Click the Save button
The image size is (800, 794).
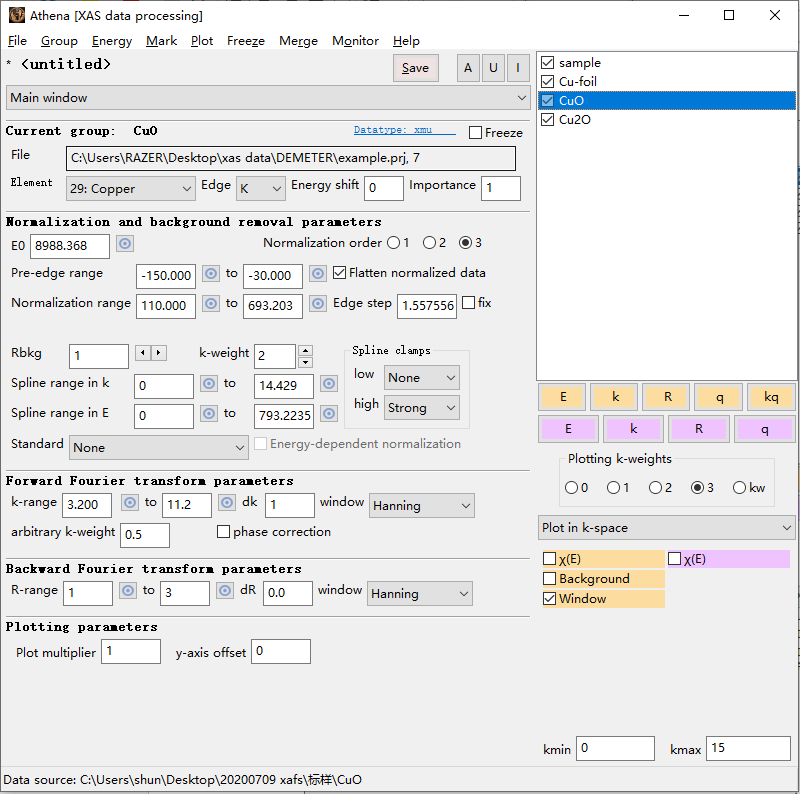coord(415,68)
